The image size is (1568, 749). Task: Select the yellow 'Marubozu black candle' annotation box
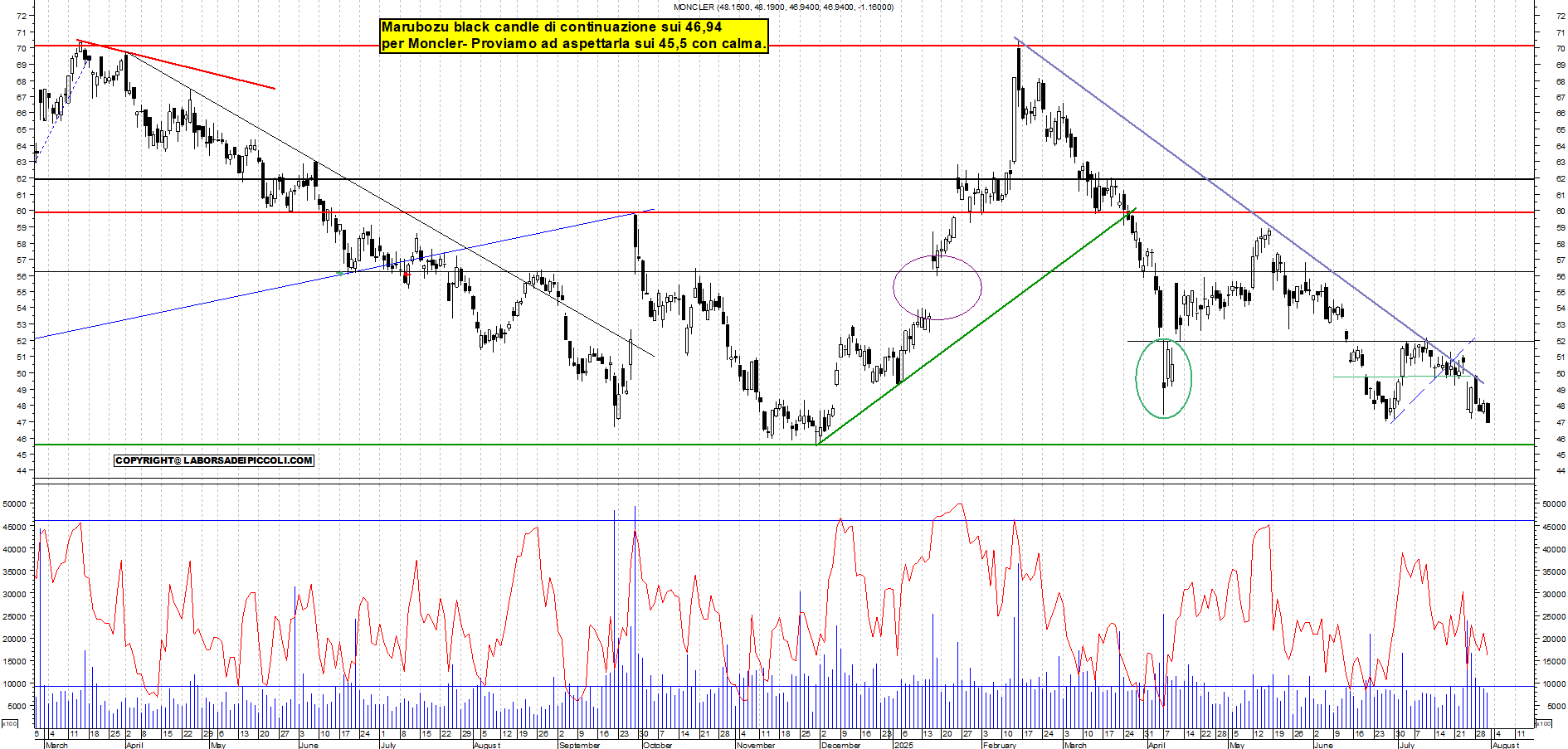[x=574, y=36]
